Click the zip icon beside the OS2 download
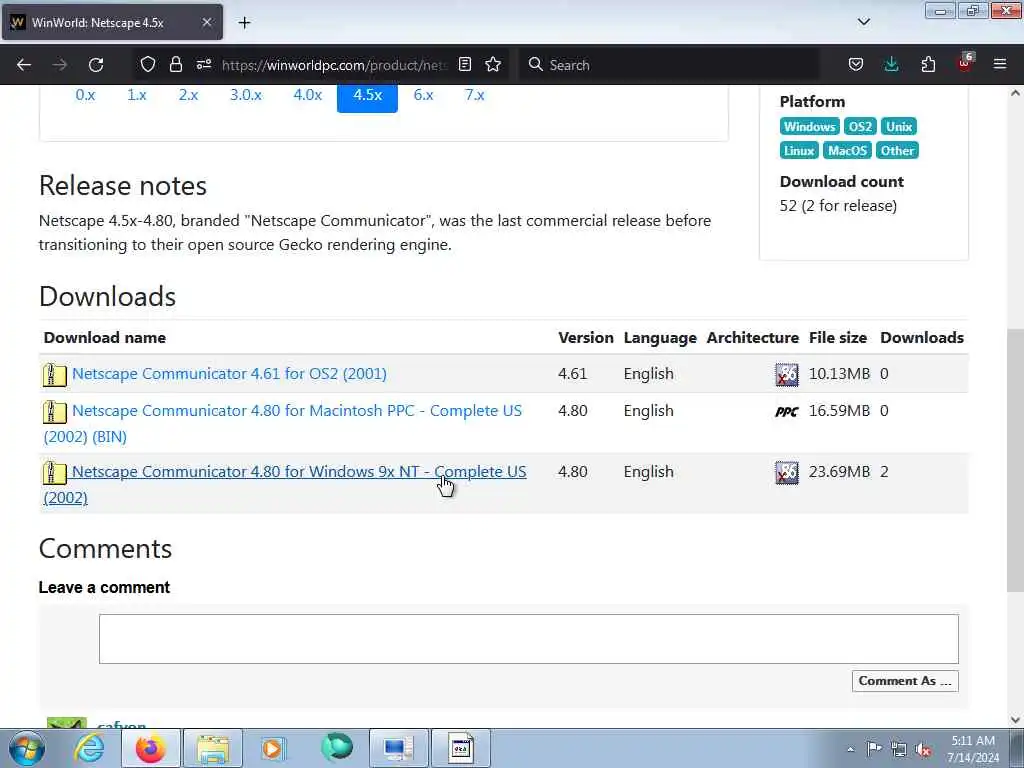The image size is (1024, 768). [55, 375]
